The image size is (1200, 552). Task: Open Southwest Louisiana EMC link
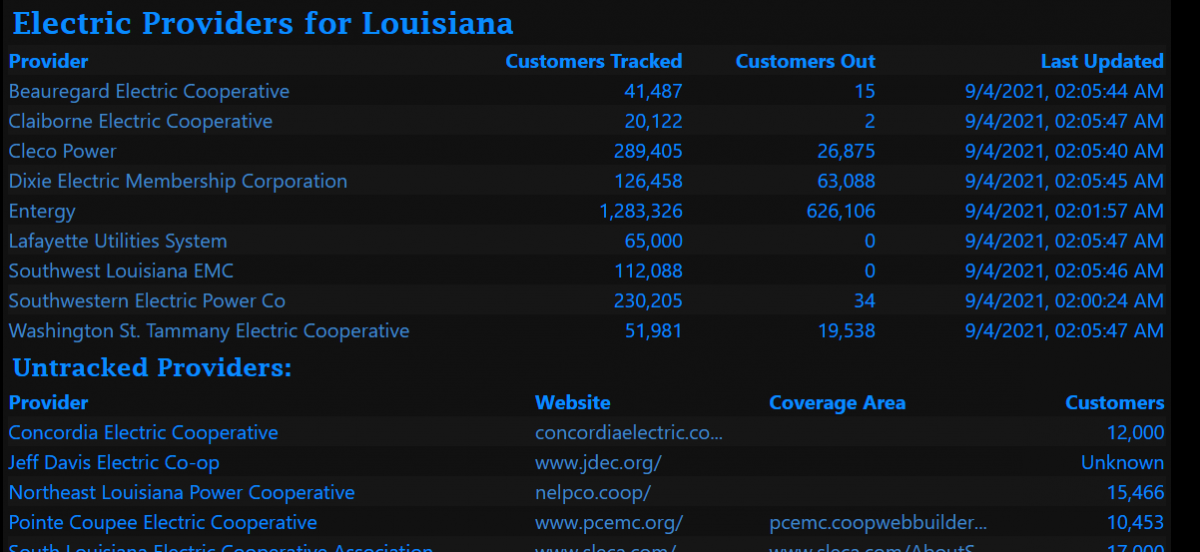point(121,271)
